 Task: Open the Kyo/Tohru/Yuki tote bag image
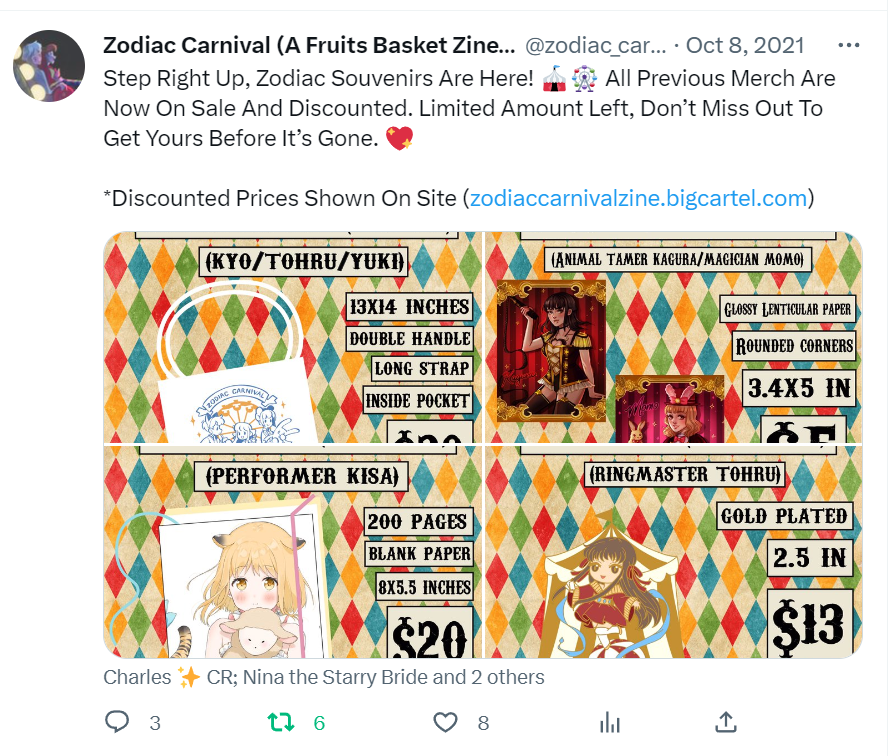[293, 337]
